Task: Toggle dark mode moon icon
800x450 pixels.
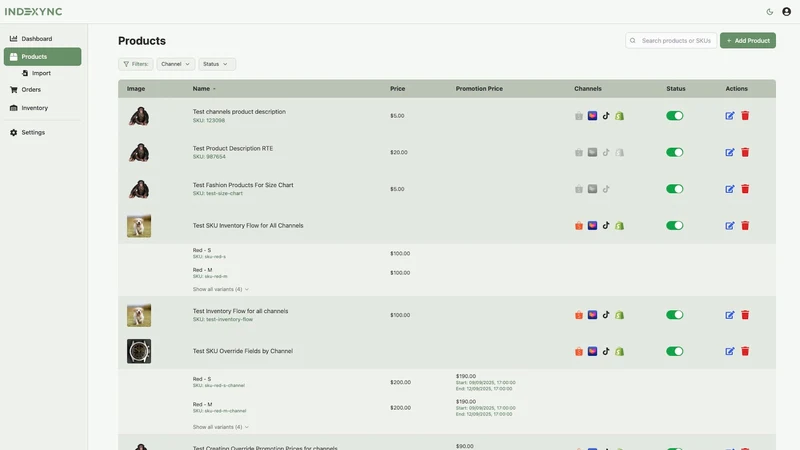Action: (769, 12)
